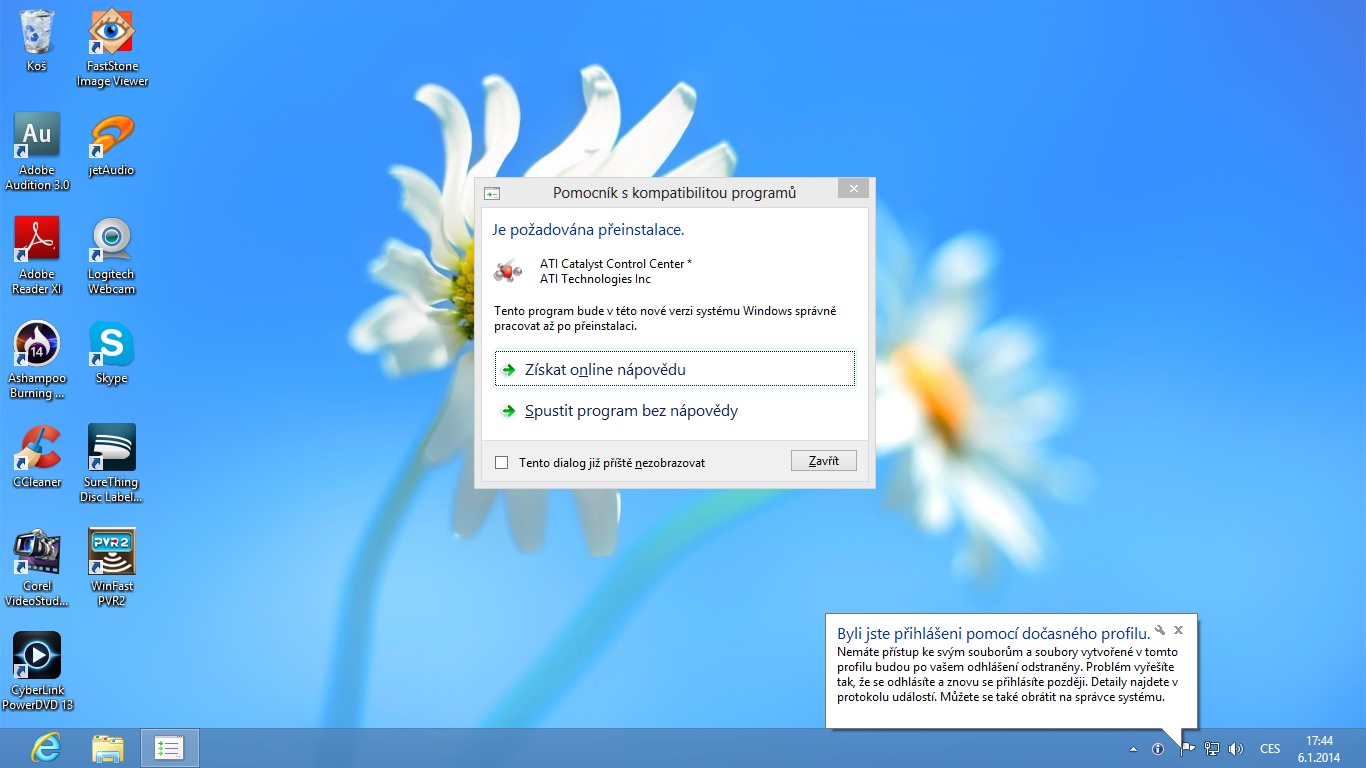Select the Skype desktop icon
Image resolution: width=1366 pixels, height=768 pixels.
112,353
